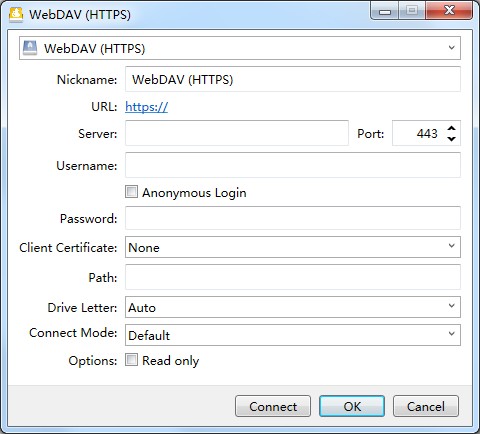Expand the Connect Mode dropdown
The width and height of the screenshot is (480, 434).
click(x=293, y=335)
